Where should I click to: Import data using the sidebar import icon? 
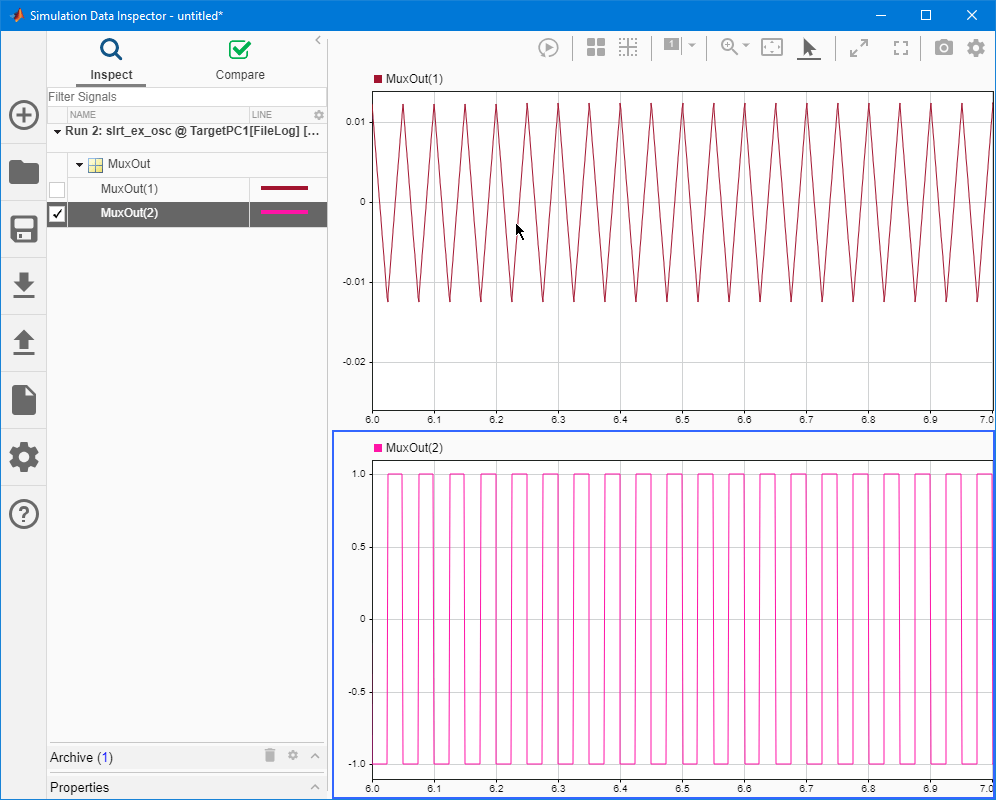[x=23, y=286]
